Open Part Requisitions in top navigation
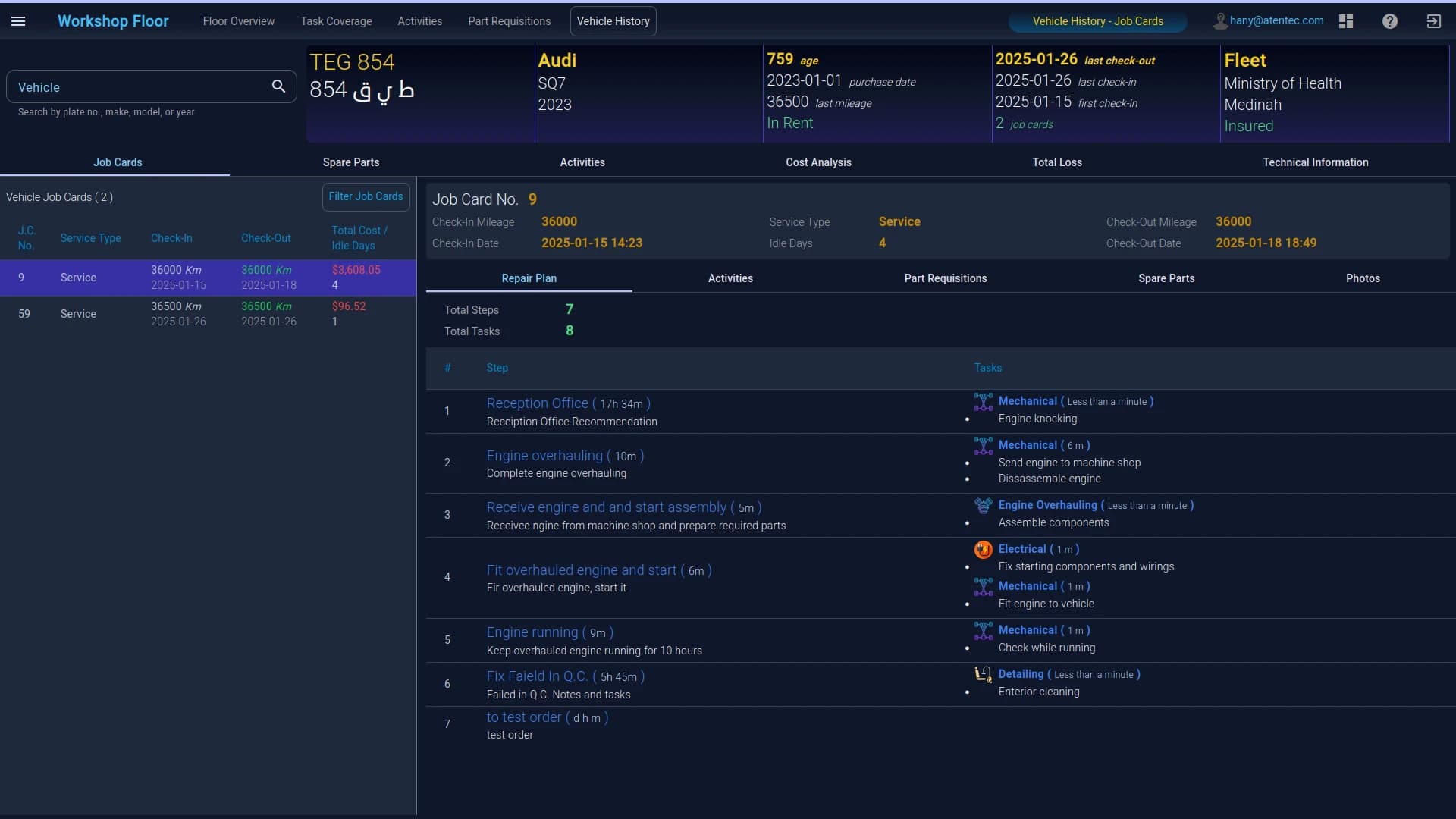The height and width of the screenshot is (819, 1456). pos(510,21)
